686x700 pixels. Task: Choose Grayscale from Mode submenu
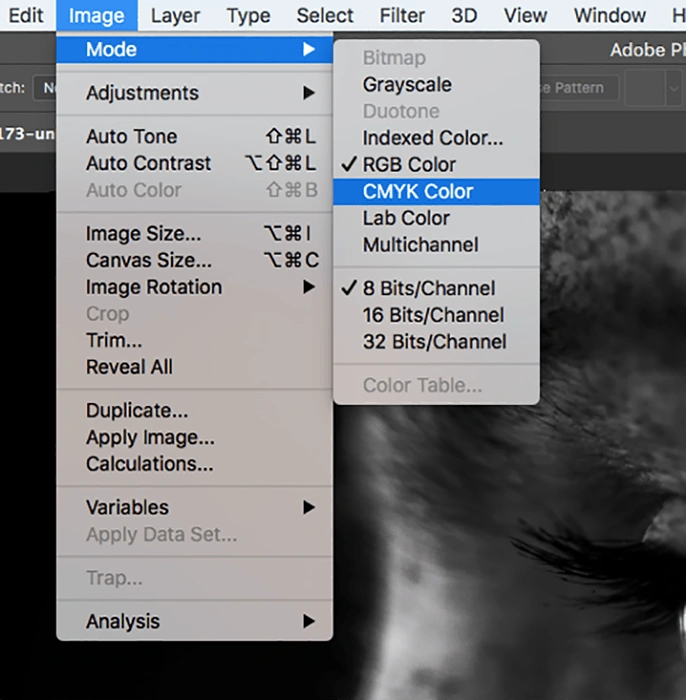(407, 85)
